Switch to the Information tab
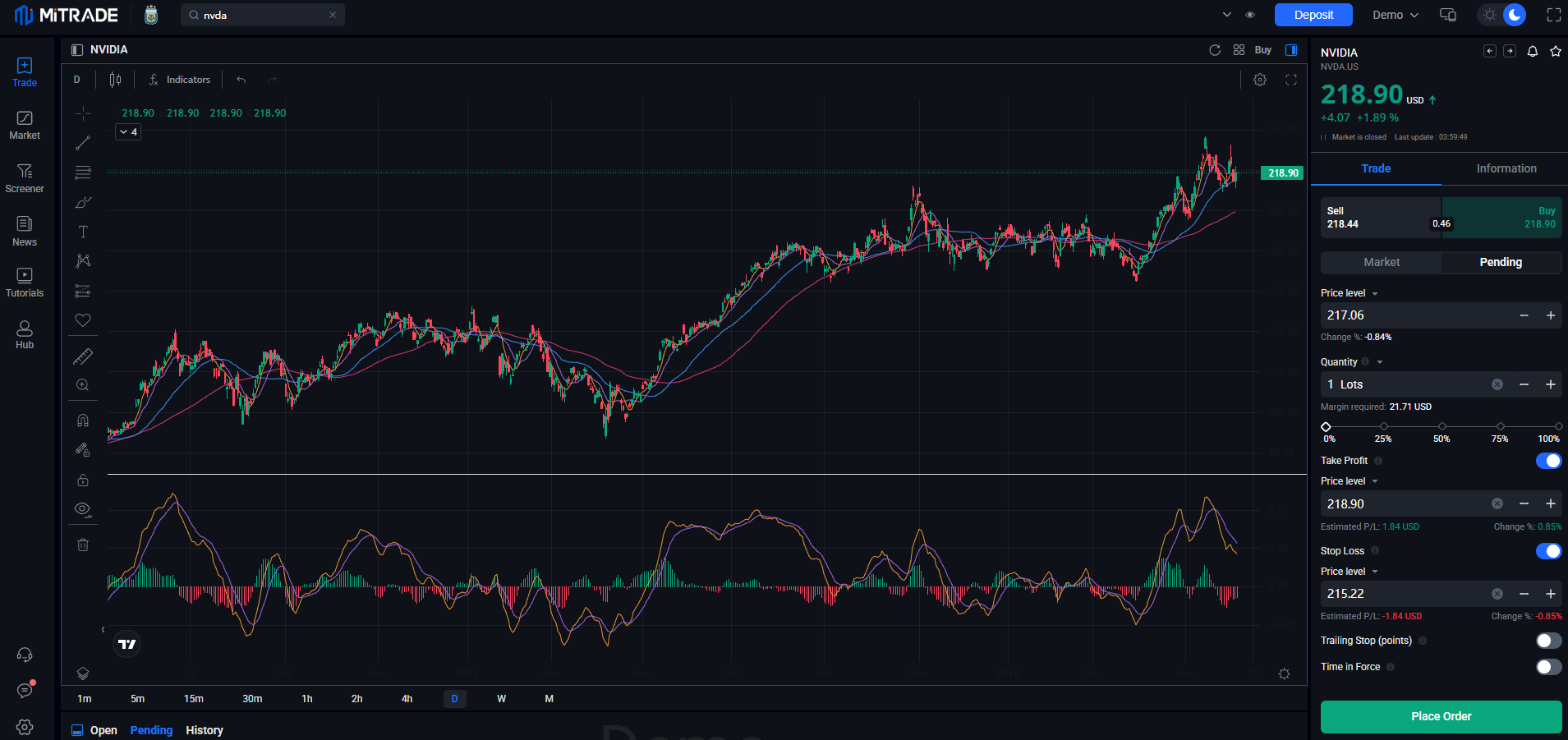 [1506, 168]
